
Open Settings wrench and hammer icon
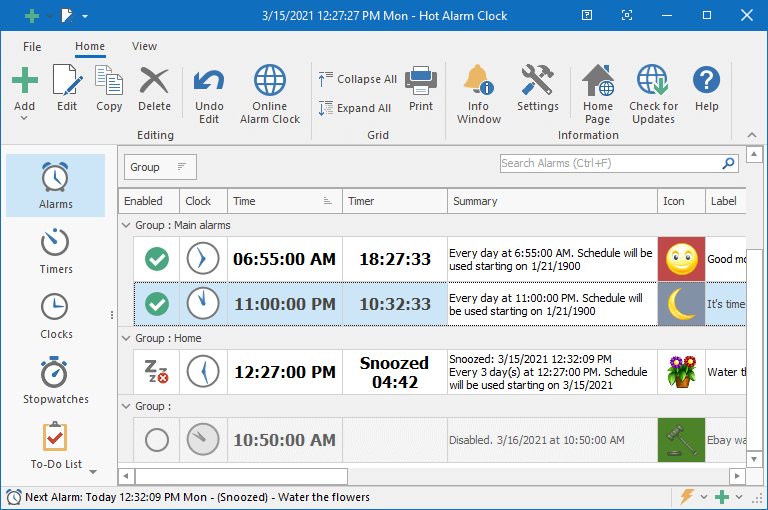537,82
